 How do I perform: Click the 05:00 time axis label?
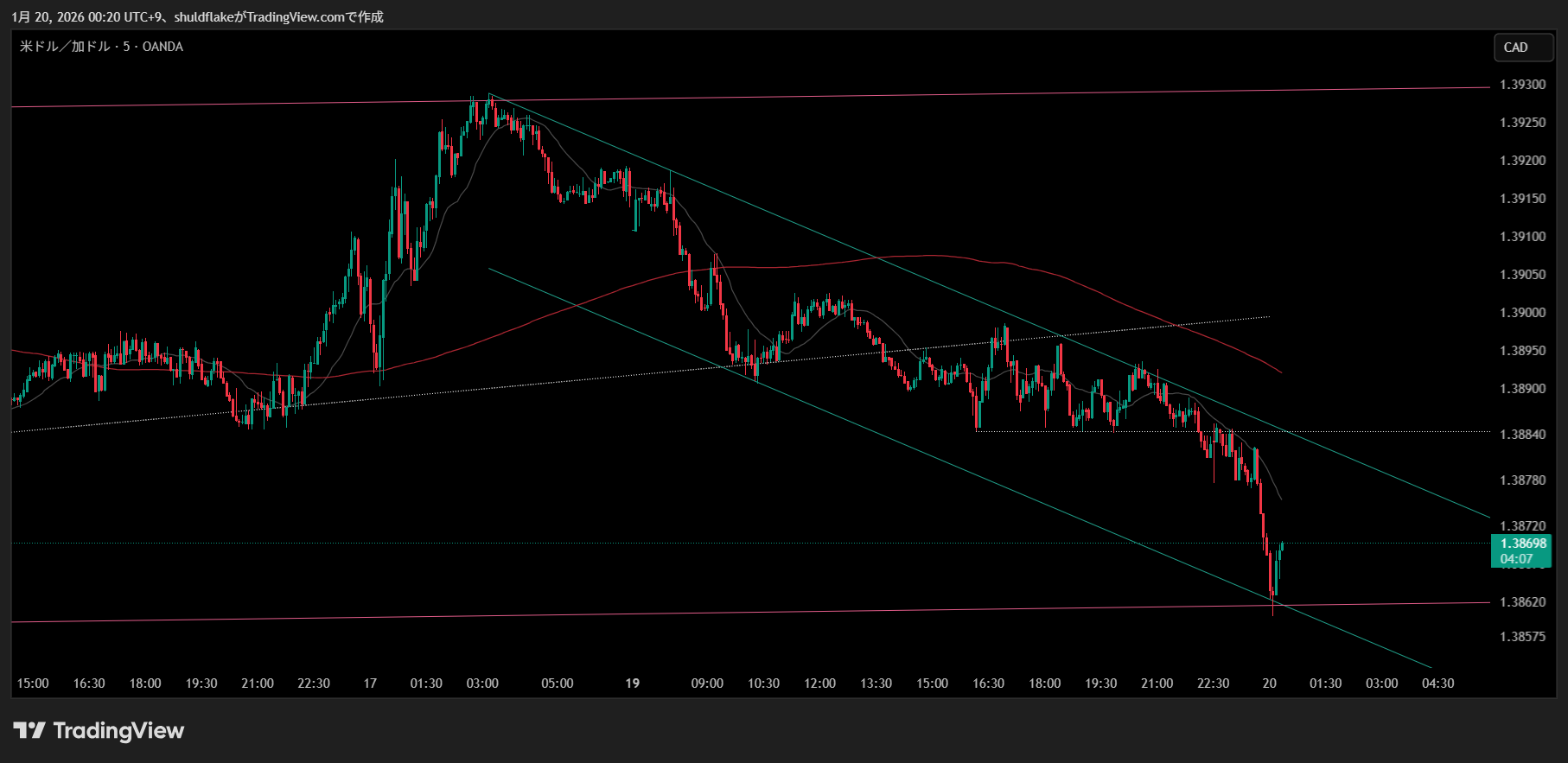click(x=557, y=684)
